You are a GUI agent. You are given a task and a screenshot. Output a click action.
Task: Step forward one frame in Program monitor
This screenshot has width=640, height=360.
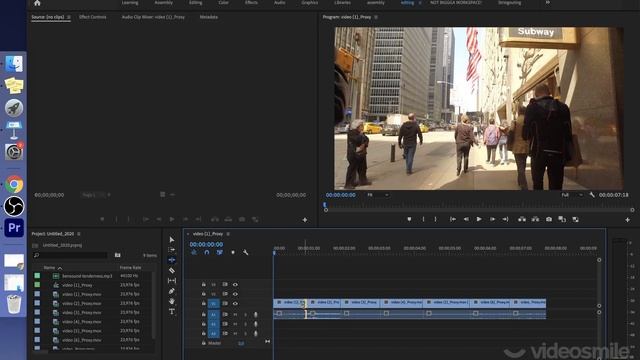pyautogui.click(x=492, y=220)
